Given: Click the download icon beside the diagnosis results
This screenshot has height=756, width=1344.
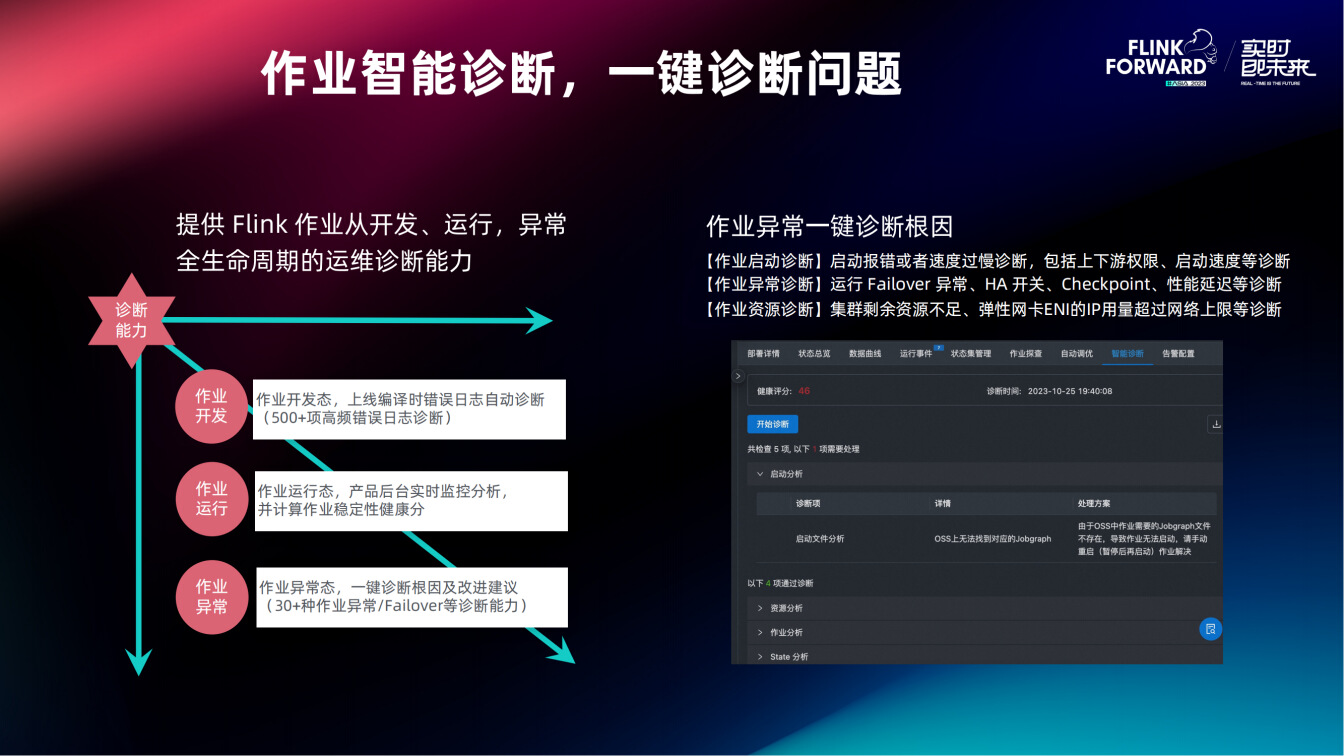Looking at the screenshot, I should click(x=1216, y=424).
